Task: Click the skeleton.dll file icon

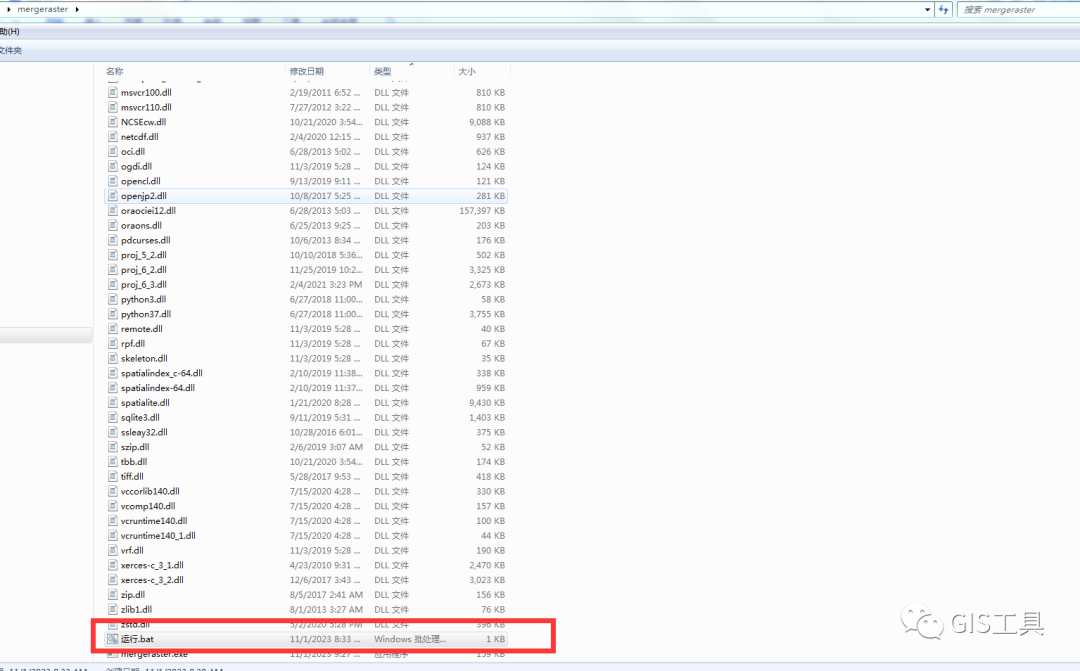Action: click(113, 358)
